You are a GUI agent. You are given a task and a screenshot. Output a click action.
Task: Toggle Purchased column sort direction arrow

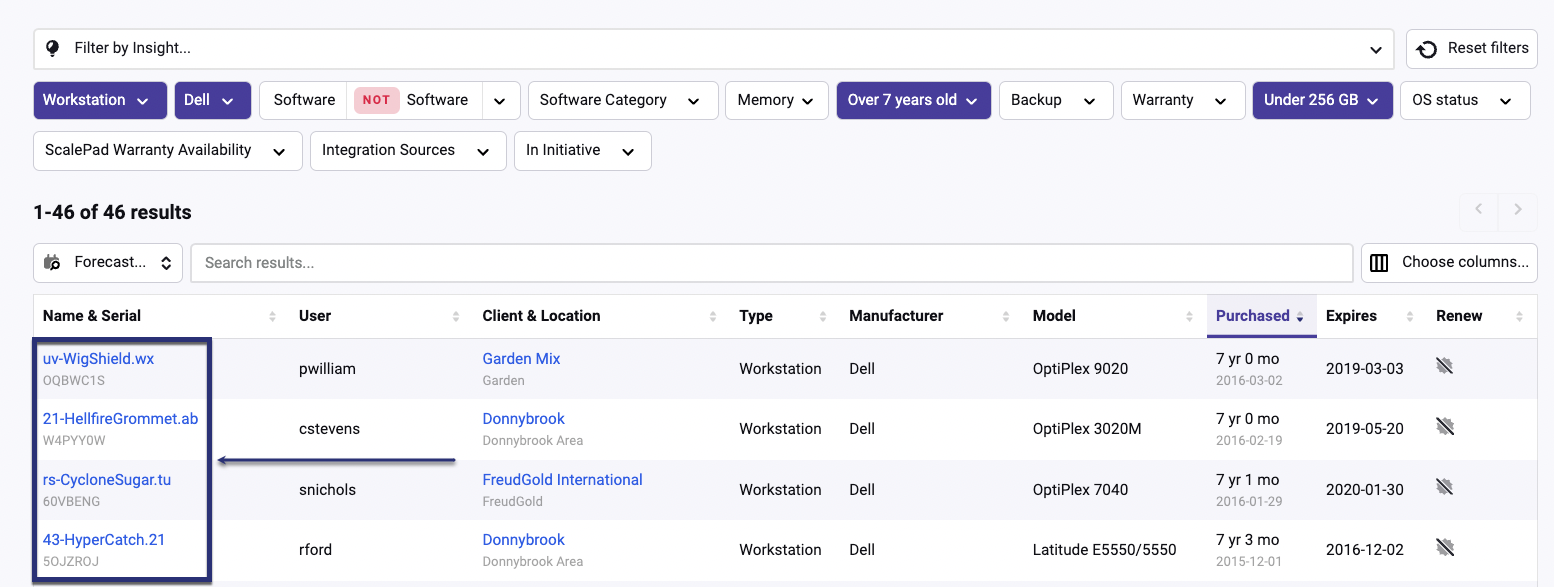pos(1300,317)
